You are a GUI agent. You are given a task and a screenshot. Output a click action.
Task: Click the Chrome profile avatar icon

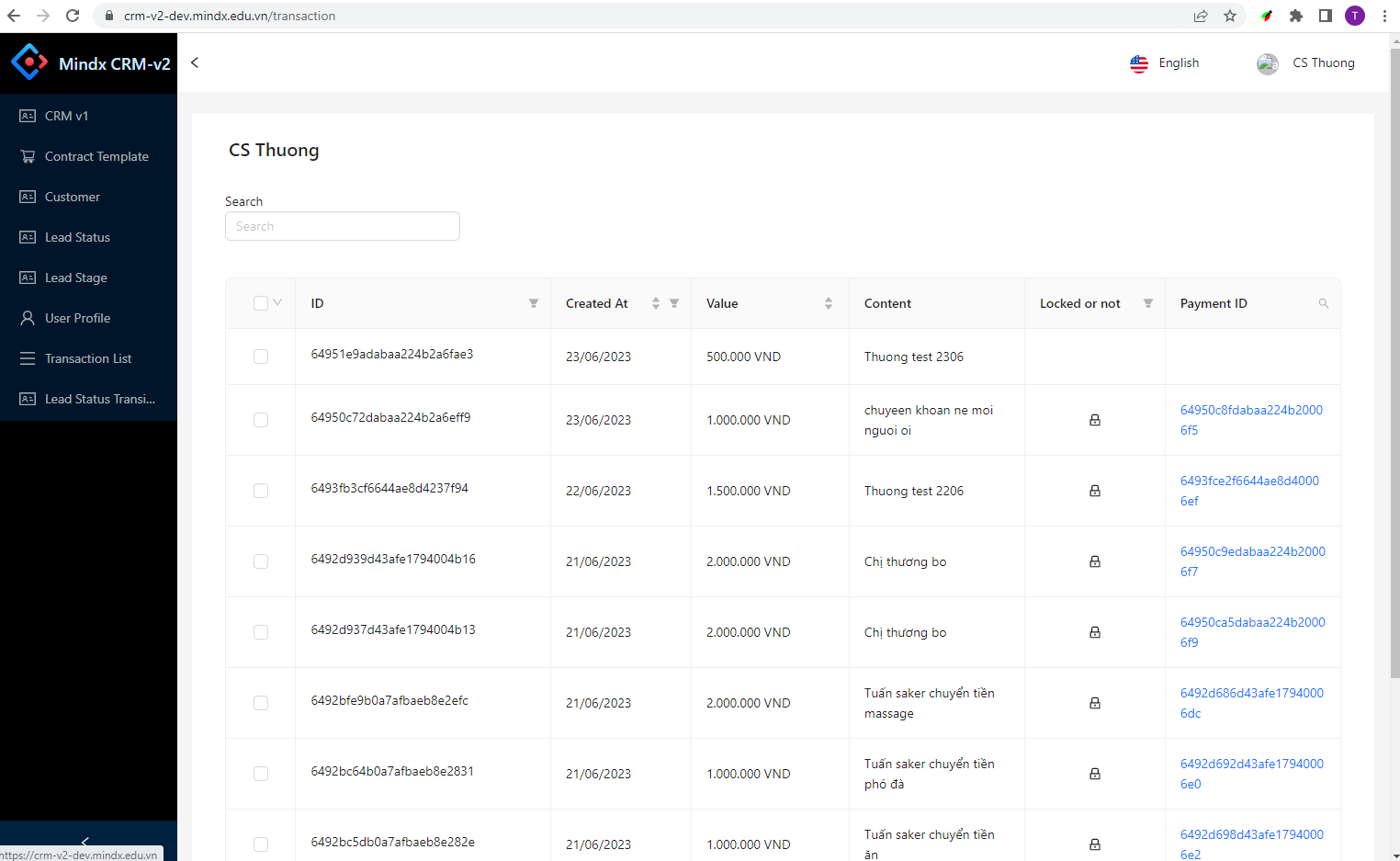click(x=1355, y=16)
